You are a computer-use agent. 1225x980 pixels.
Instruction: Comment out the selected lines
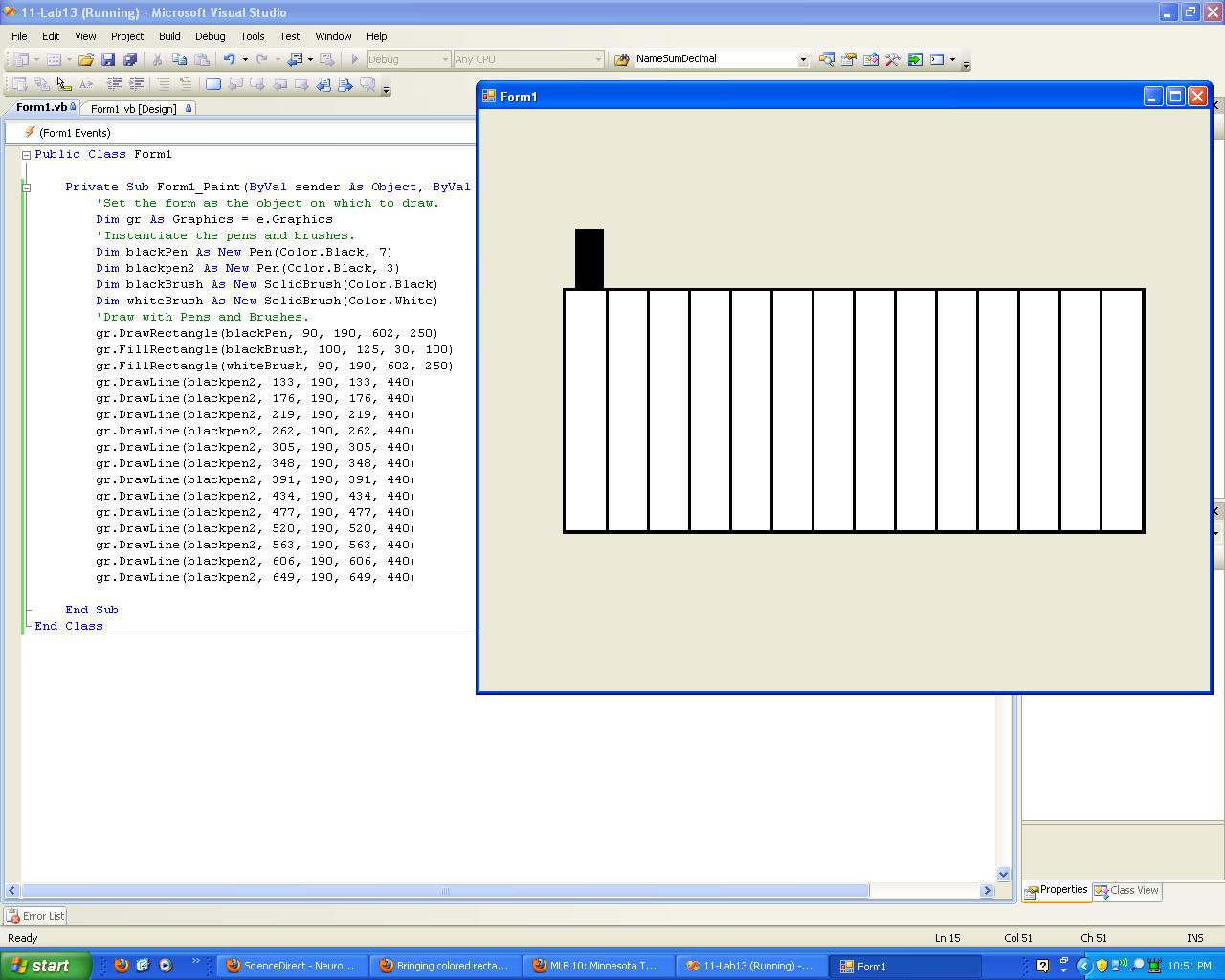164,84
